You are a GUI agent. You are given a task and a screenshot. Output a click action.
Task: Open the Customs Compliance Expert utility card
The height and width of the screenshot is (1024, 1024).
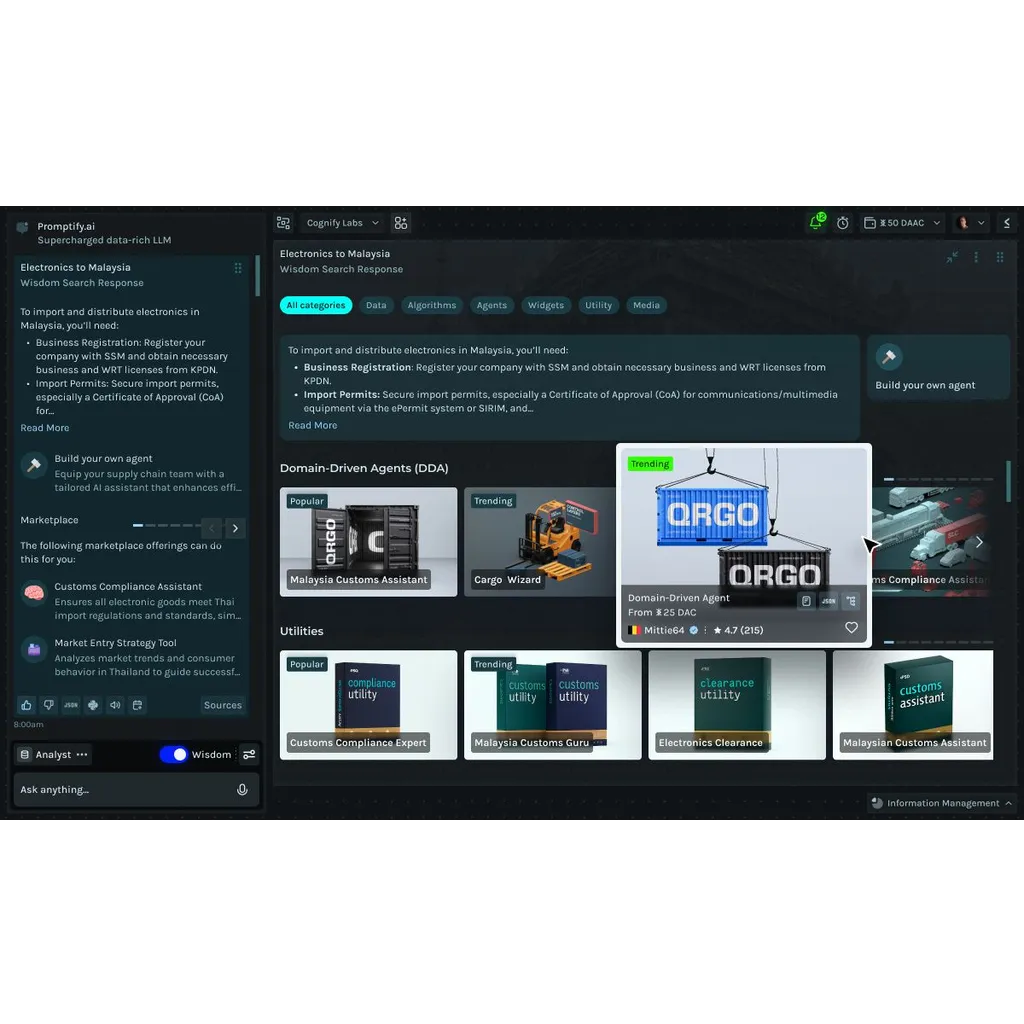368,705
